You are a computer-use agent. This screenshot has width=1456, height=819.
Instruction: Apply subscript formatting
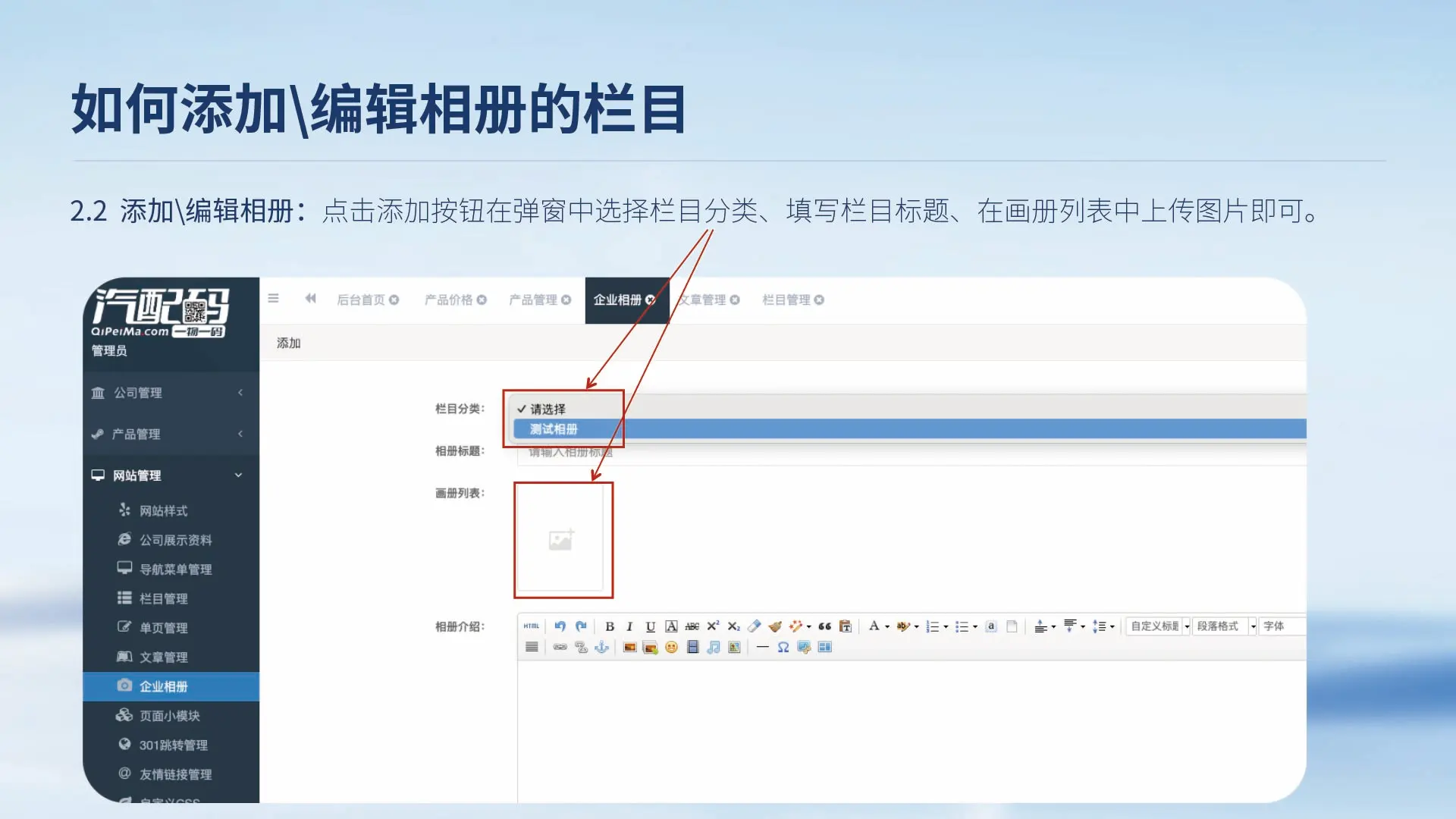[x=733, y=626]
